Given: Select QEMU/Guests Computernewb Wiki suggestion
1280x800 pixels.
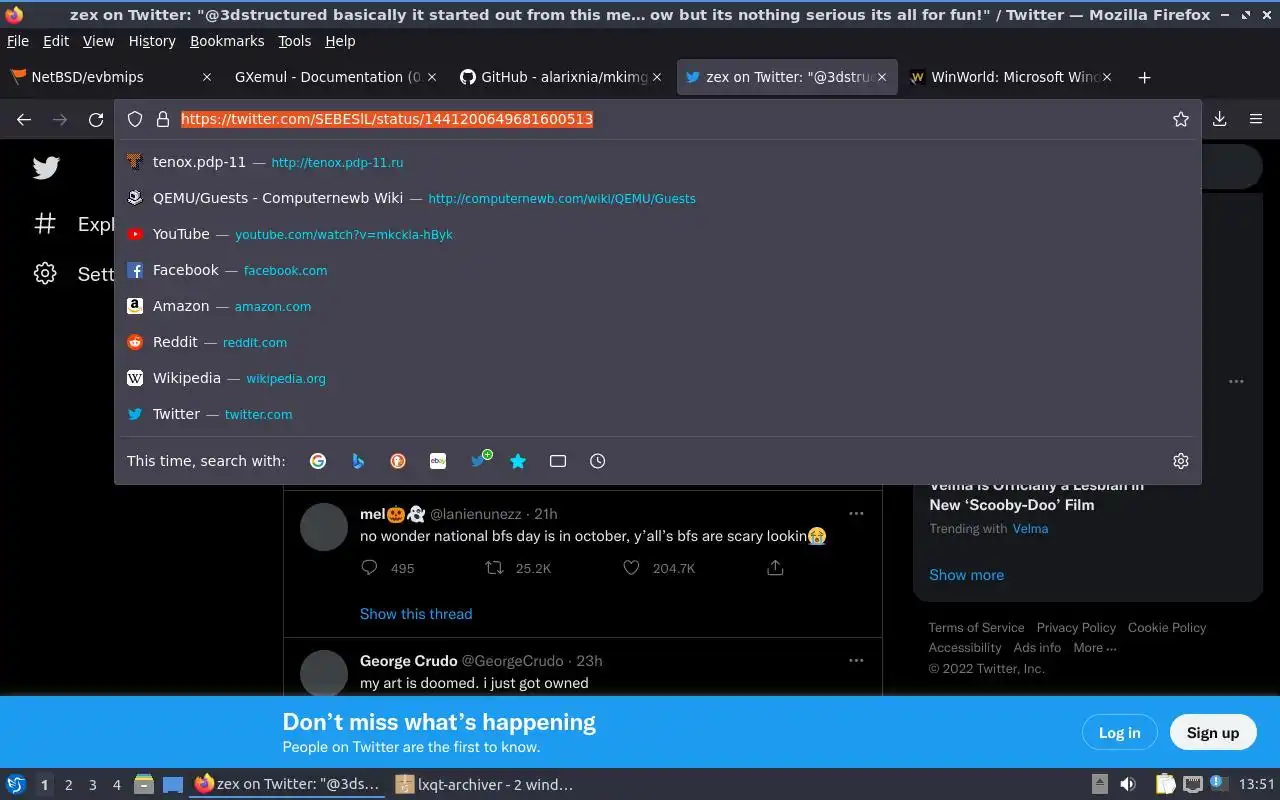Looking at the screenshot, I should pyautogui.click(x=658, y=198).
